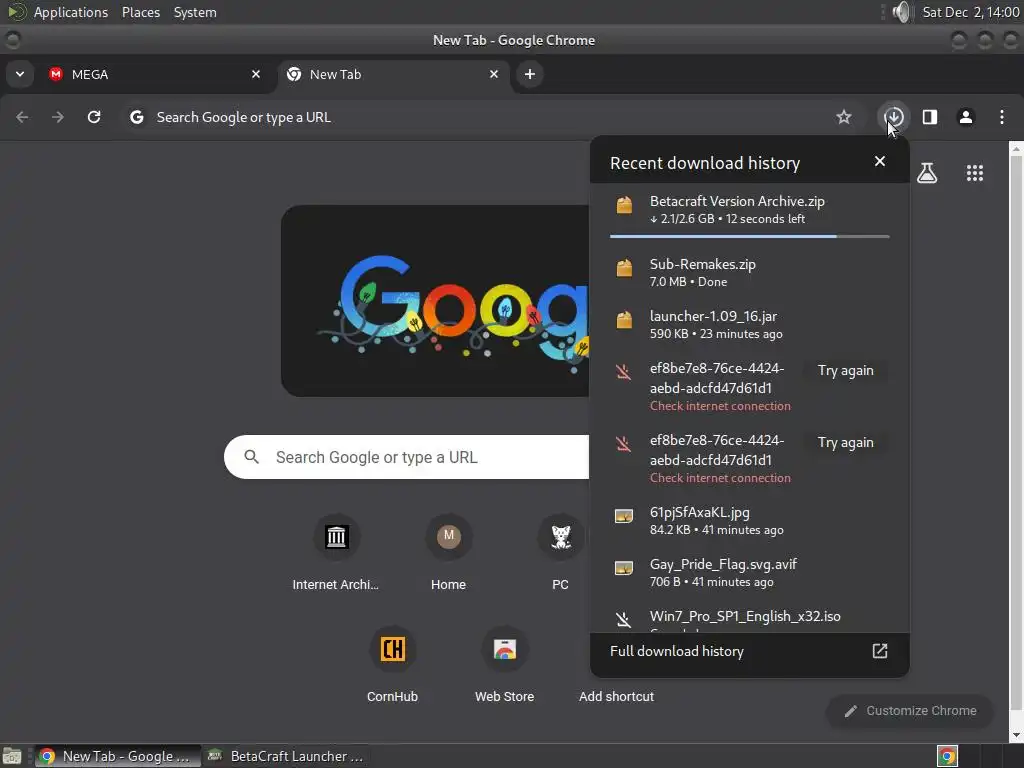Open the CornHub shortcut

click(392, 664)
